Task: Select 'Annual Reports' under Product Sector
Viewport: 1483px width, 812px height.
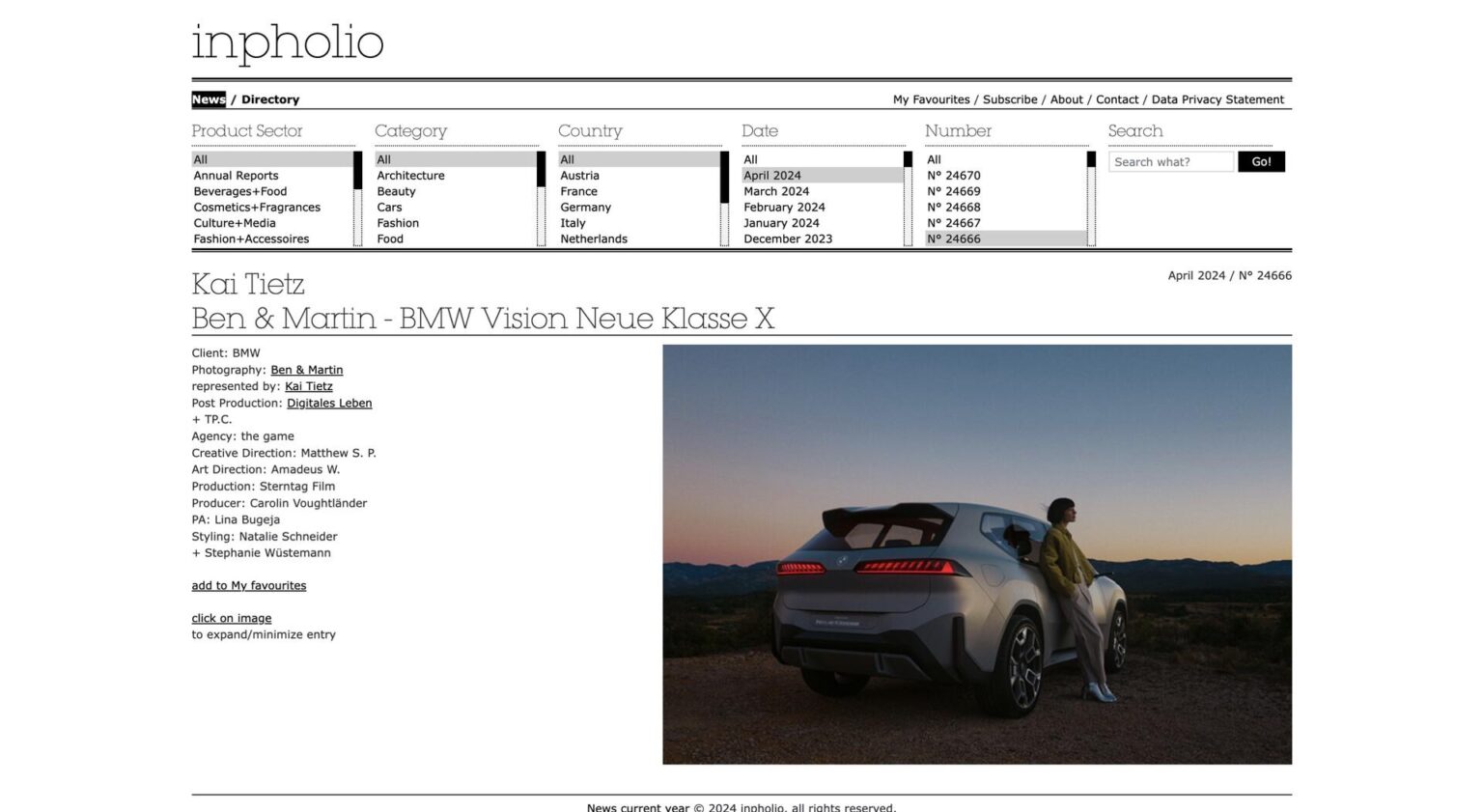Action: point(236,175)
